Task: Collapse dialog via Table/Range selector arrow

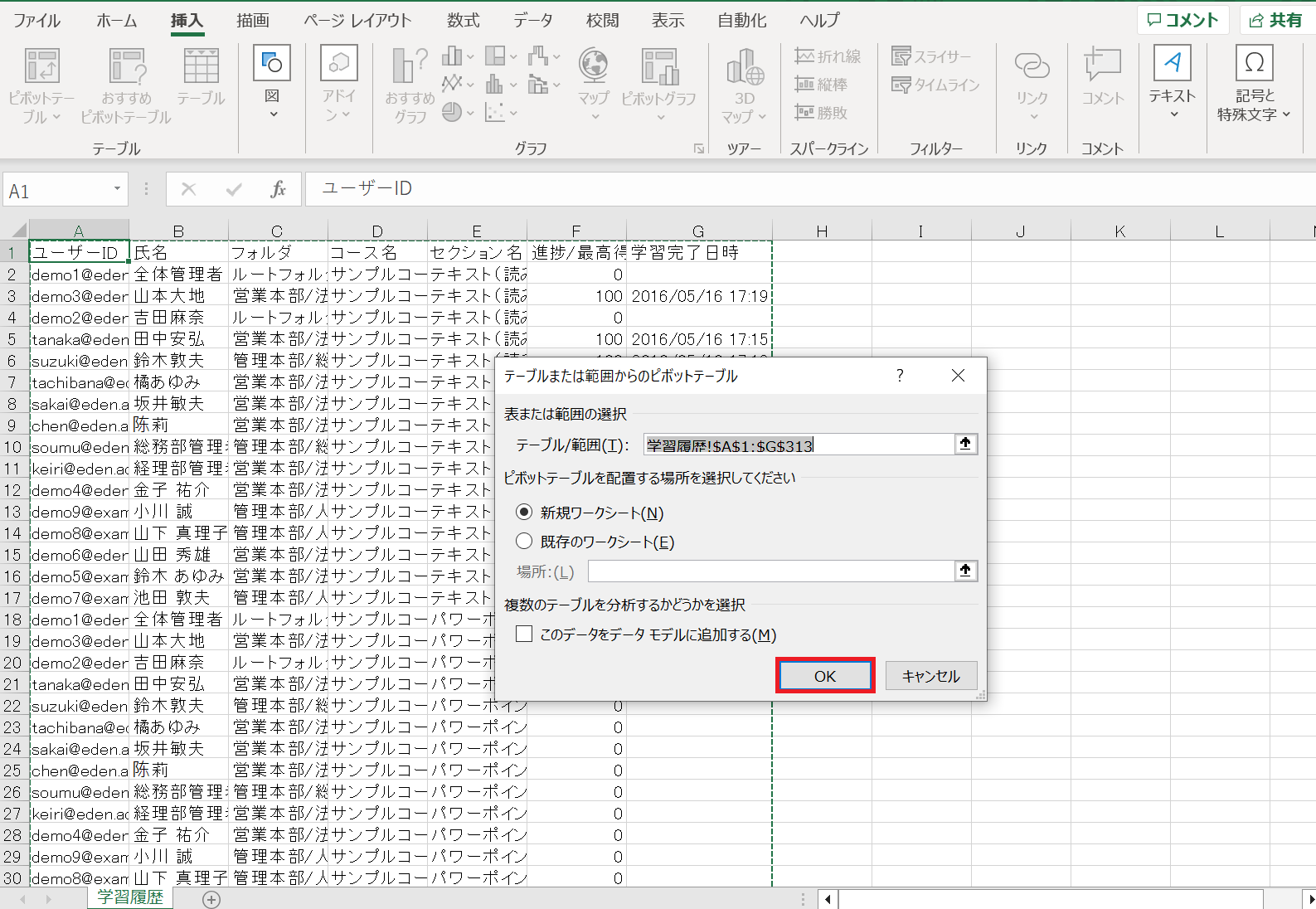Action: 965,444
